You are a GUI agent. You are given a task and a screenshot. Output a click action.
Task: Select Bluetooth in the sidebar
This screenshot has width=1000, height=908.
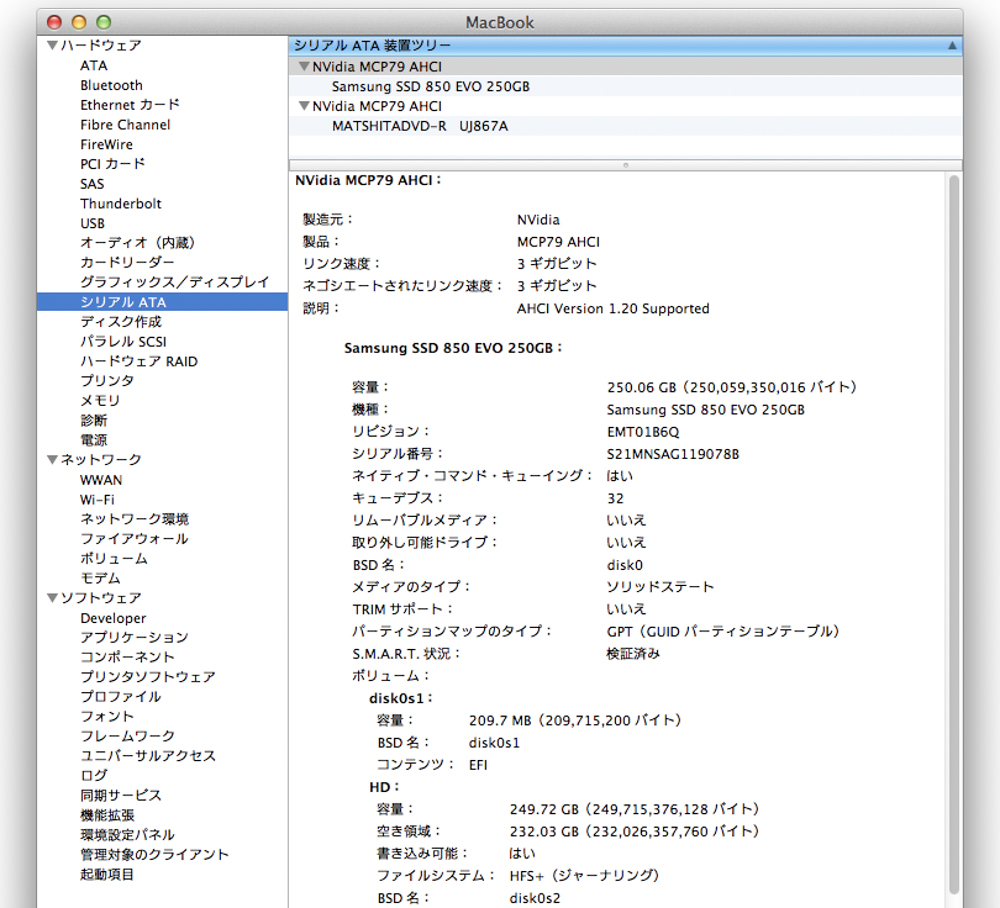tap(112, 85)
